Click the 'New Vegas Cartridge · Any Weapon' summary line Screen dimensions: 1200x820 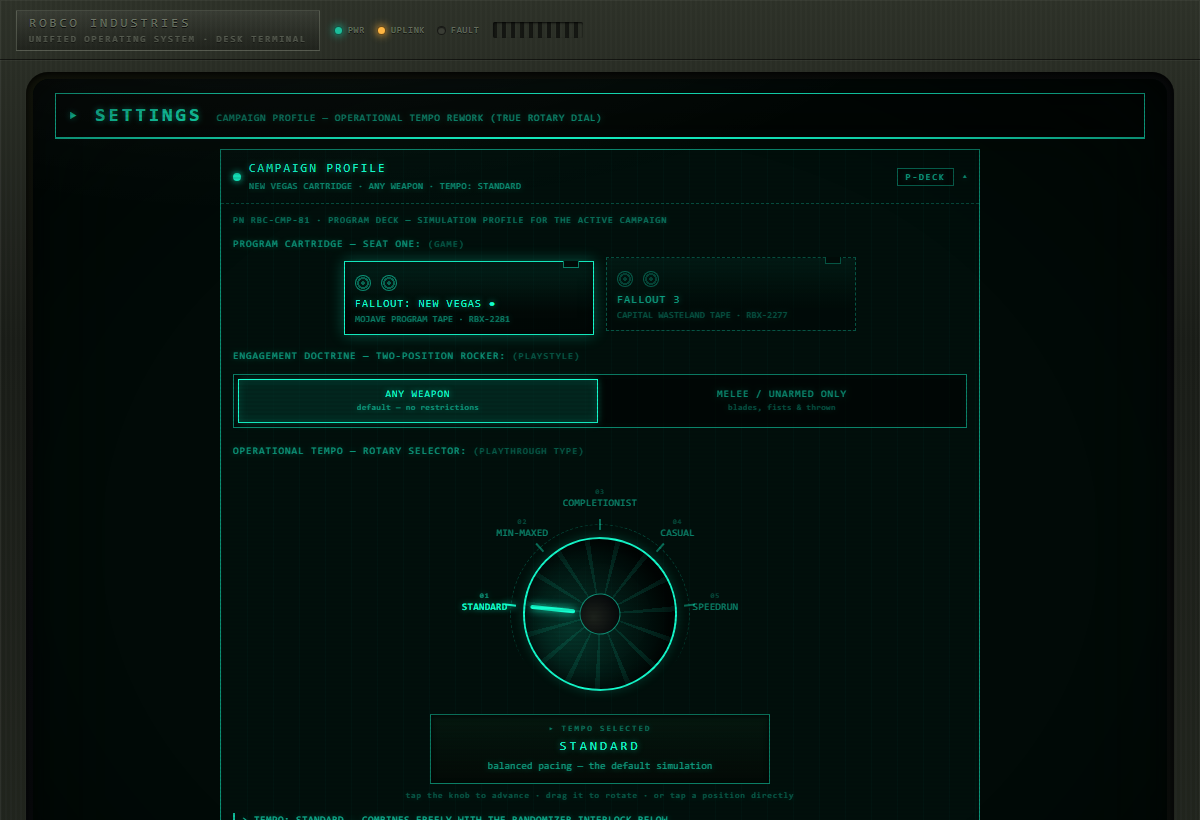click(x=384, y=186)
